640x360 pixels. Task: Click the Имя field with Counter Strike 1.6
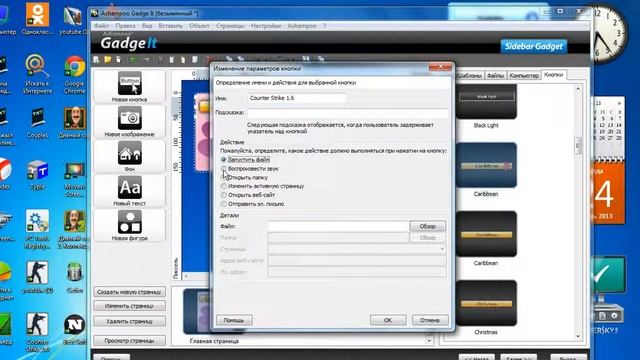click(297, 98)
